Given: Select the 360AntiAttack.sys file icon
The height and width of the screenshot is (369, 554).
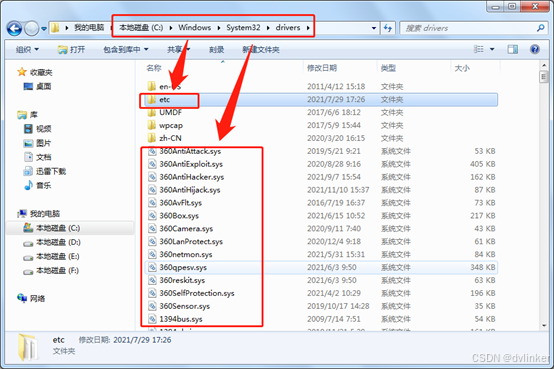Looking at the screenshot, I should 152,151.
